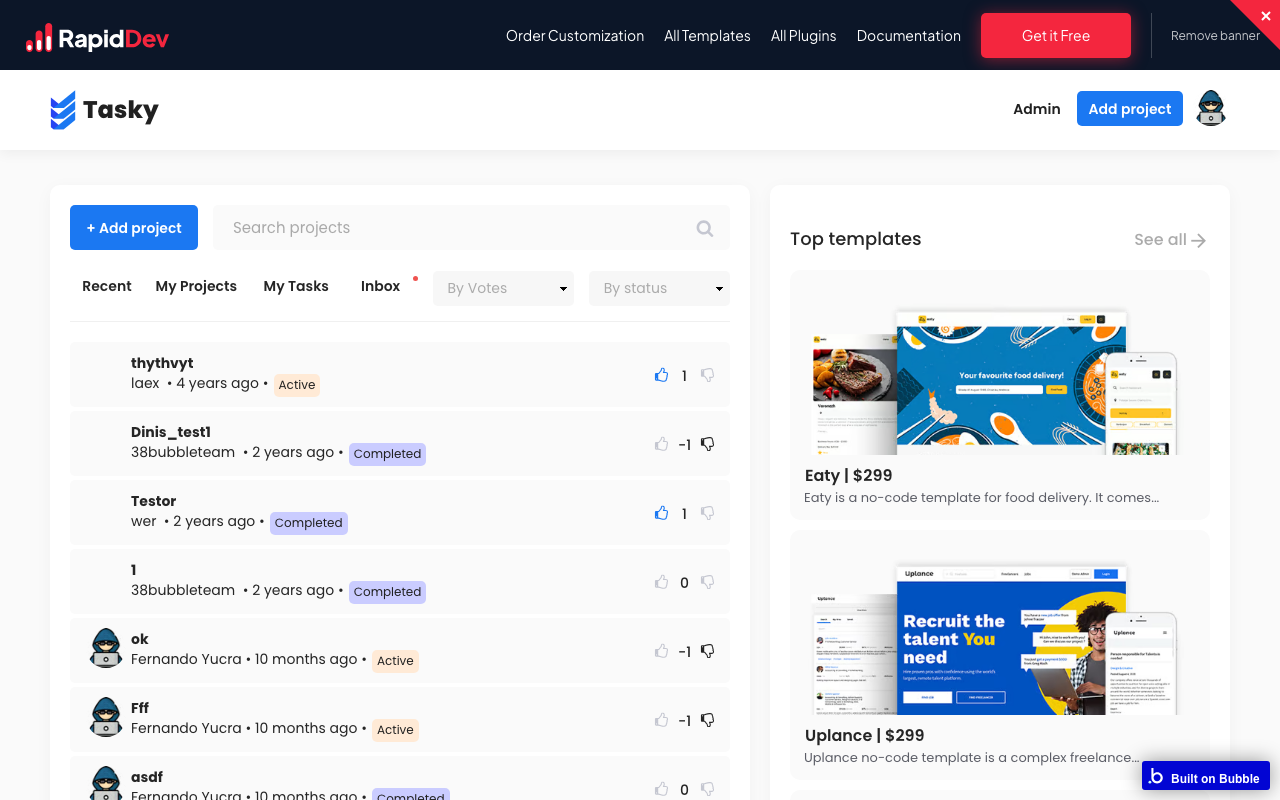Click the search magnifier icon

pos(704,228)
